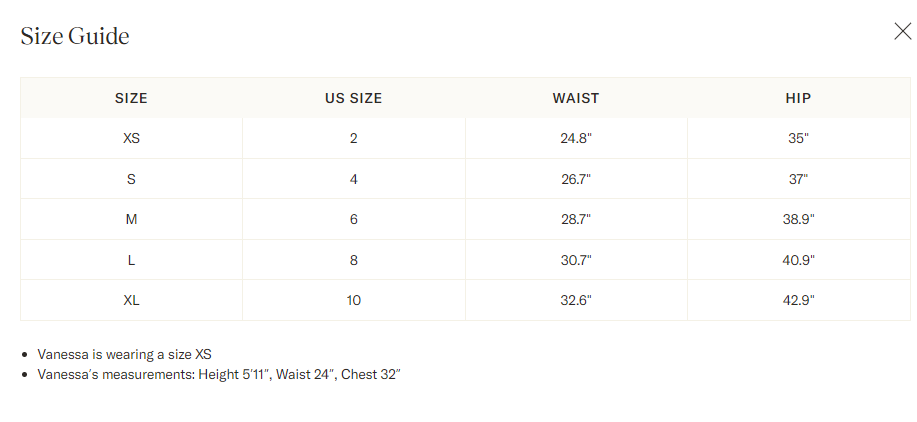Select the M size cell
Screen dimensions: 917x422
(x=131, y=219)
